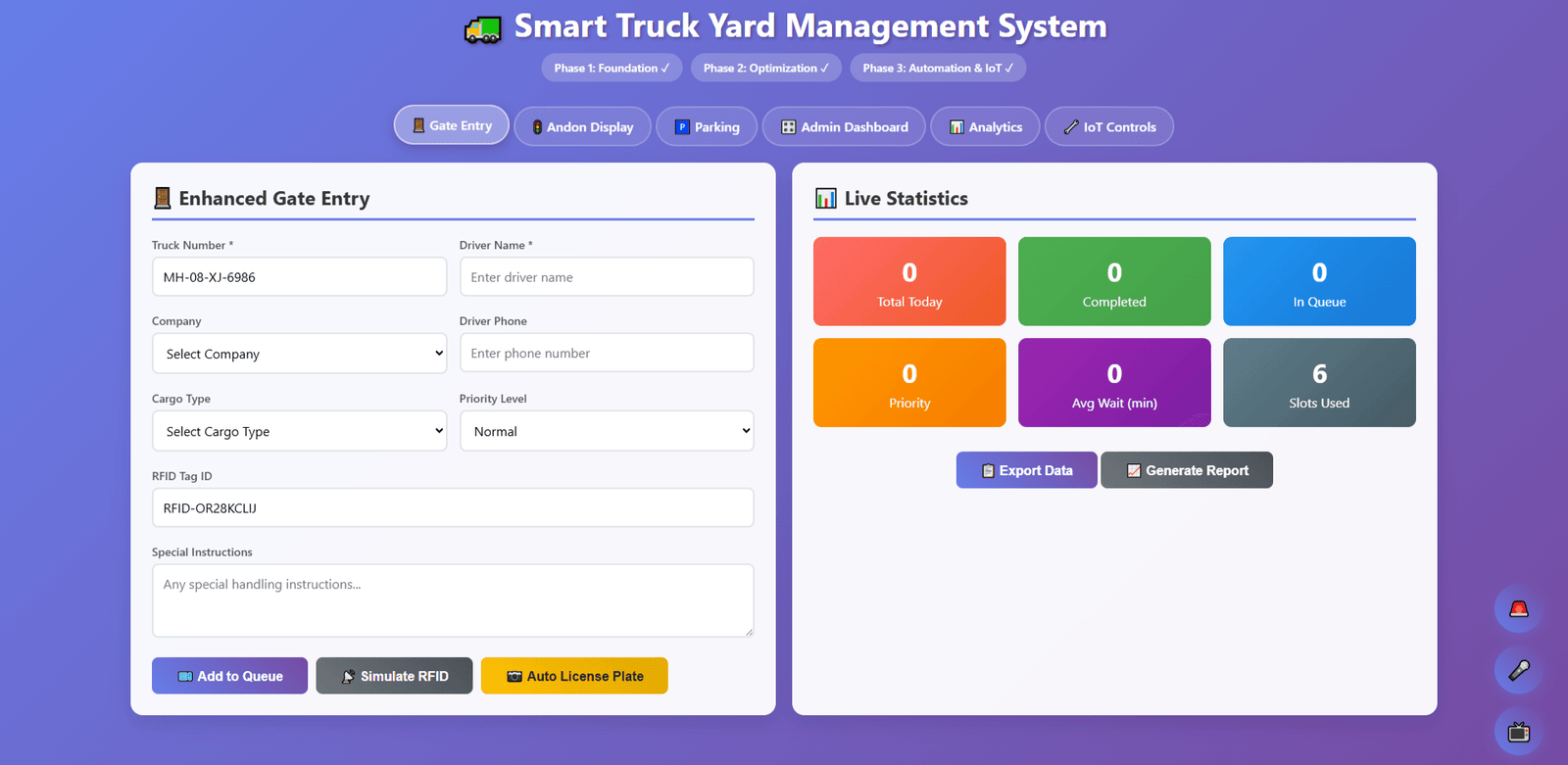Image resolution: width=1568 pixels, height=765 pixels.
Task: Click the Total Today statistics card
Action: pyautogui.click(x=909, y=281)
